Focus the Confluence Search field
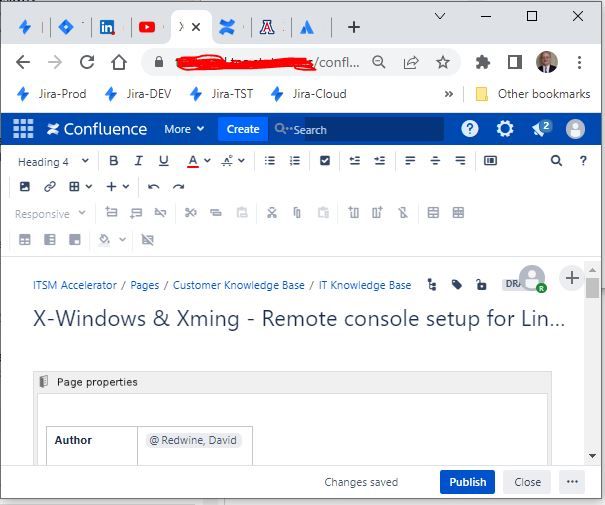Screen dimensions: 605x505 [358, 129]
